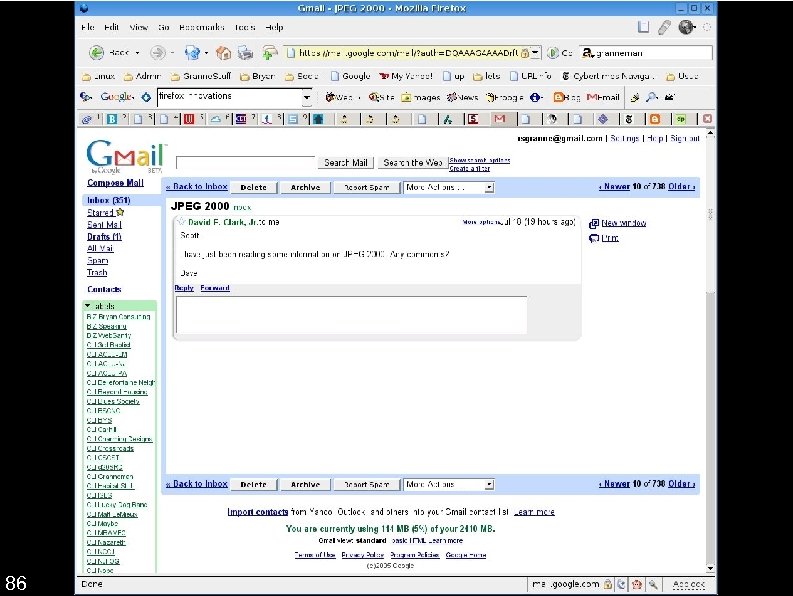Screen dimensions: 793x596
Task: Click the Amazon search engine icon
Action: click(x=587, y=53)
